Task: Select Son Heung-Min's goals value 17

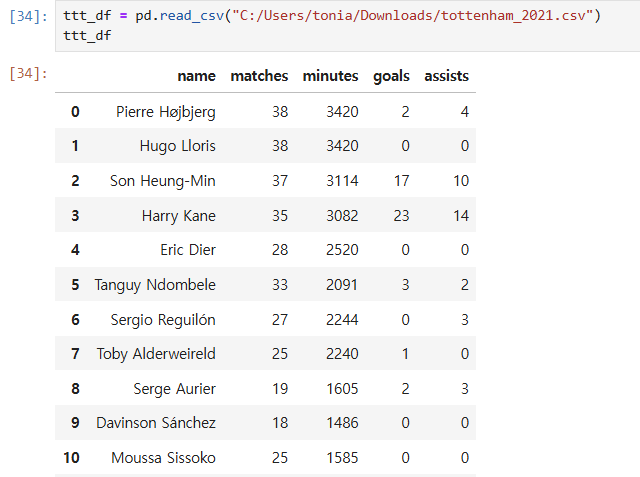Action: pyautogui.click(x=401, y=181)
